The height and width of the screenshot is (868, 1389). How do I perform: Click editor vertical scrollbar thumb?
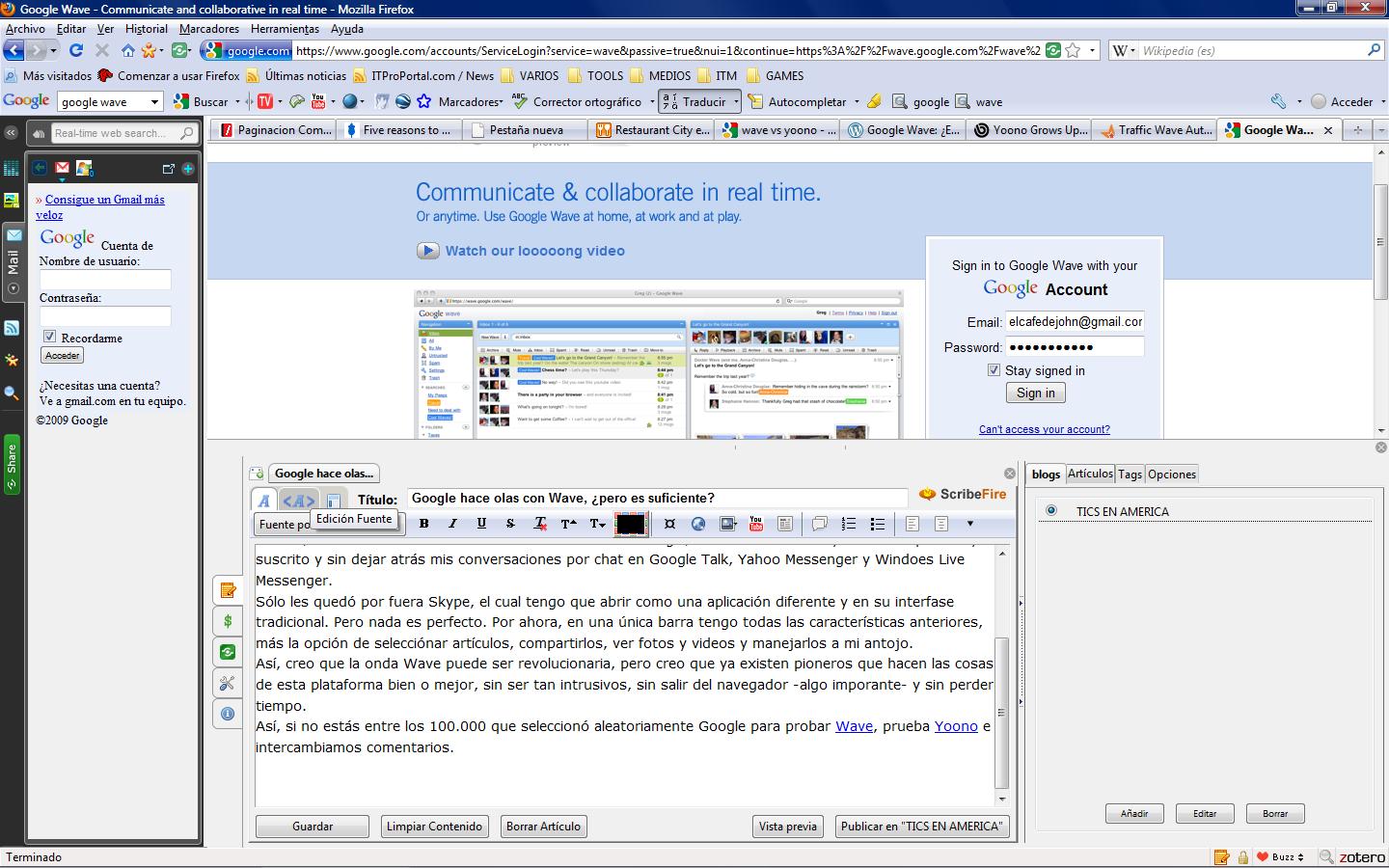tap(1001, 712)
